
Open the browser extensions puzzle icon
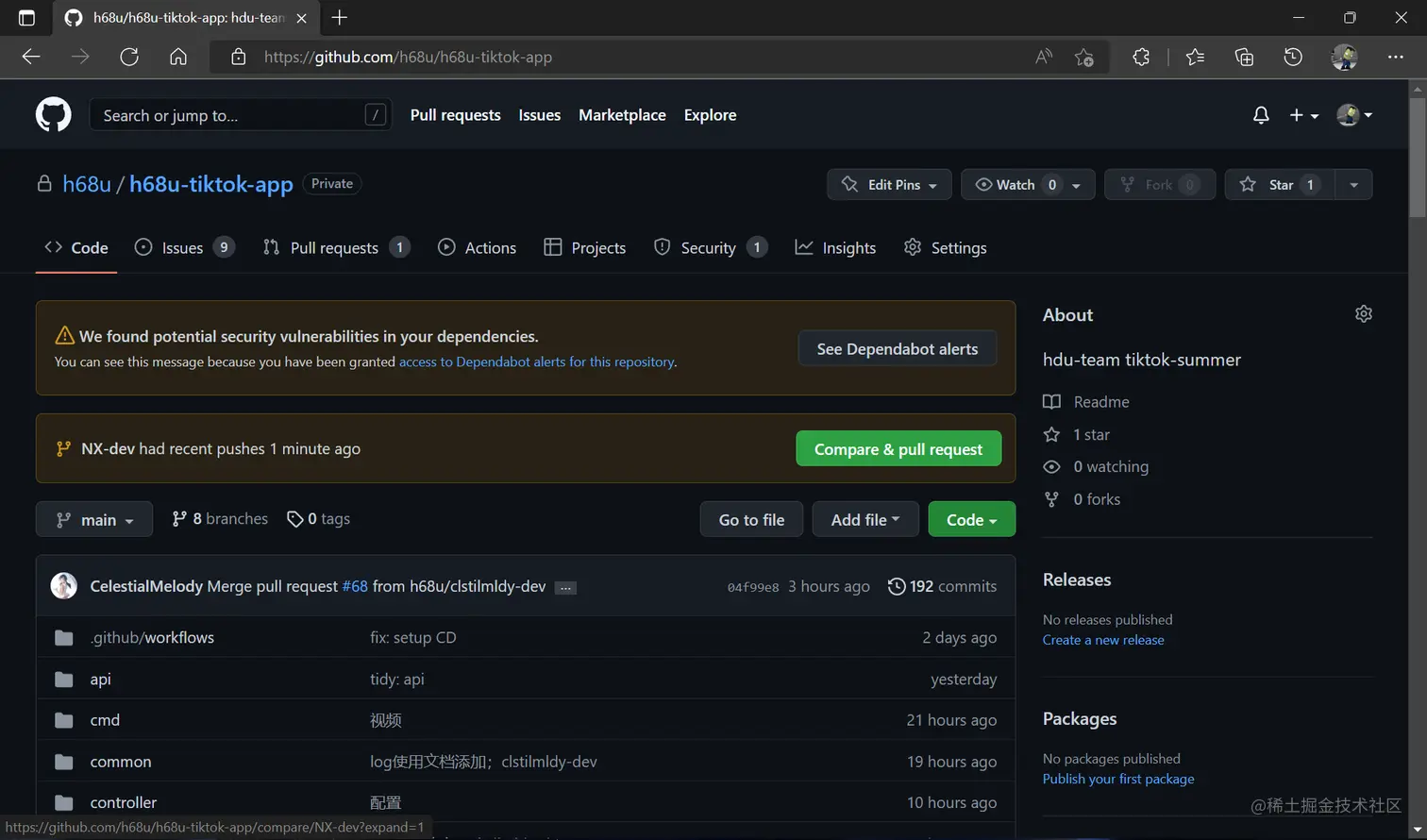coord(1141,57)
